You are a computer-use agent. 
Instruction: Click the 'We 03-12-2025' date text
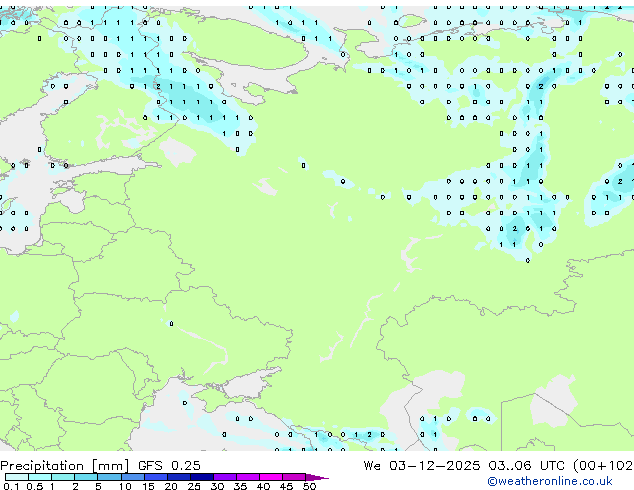[422, 466]
